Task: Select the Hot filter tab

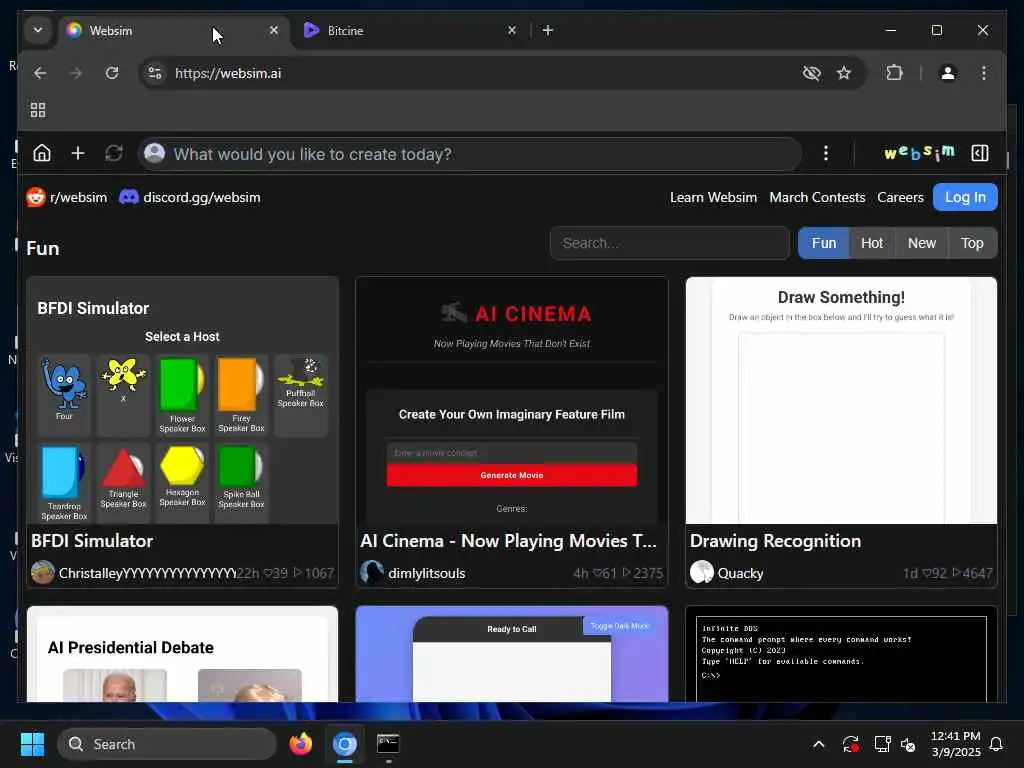Action: (872, 243)
